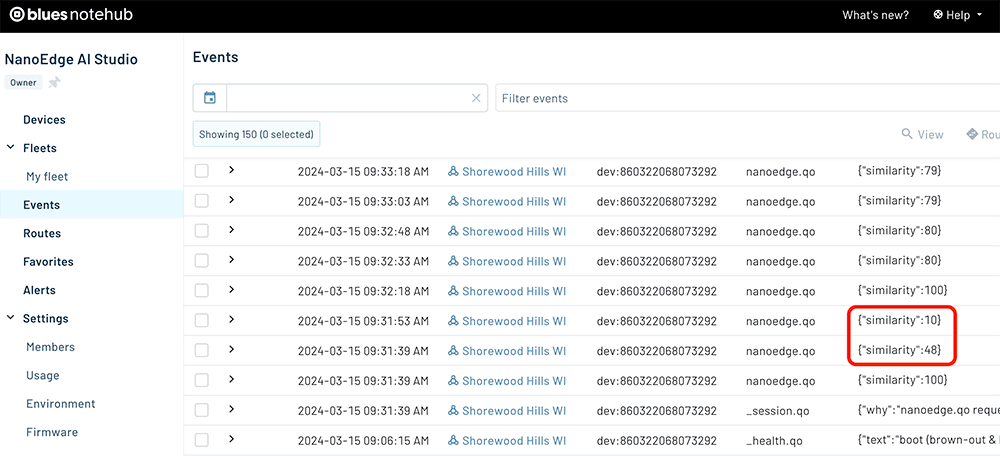Screen dimensions: 1000x456
Task: Click the Owner role badge
Action: pos(24,82)
